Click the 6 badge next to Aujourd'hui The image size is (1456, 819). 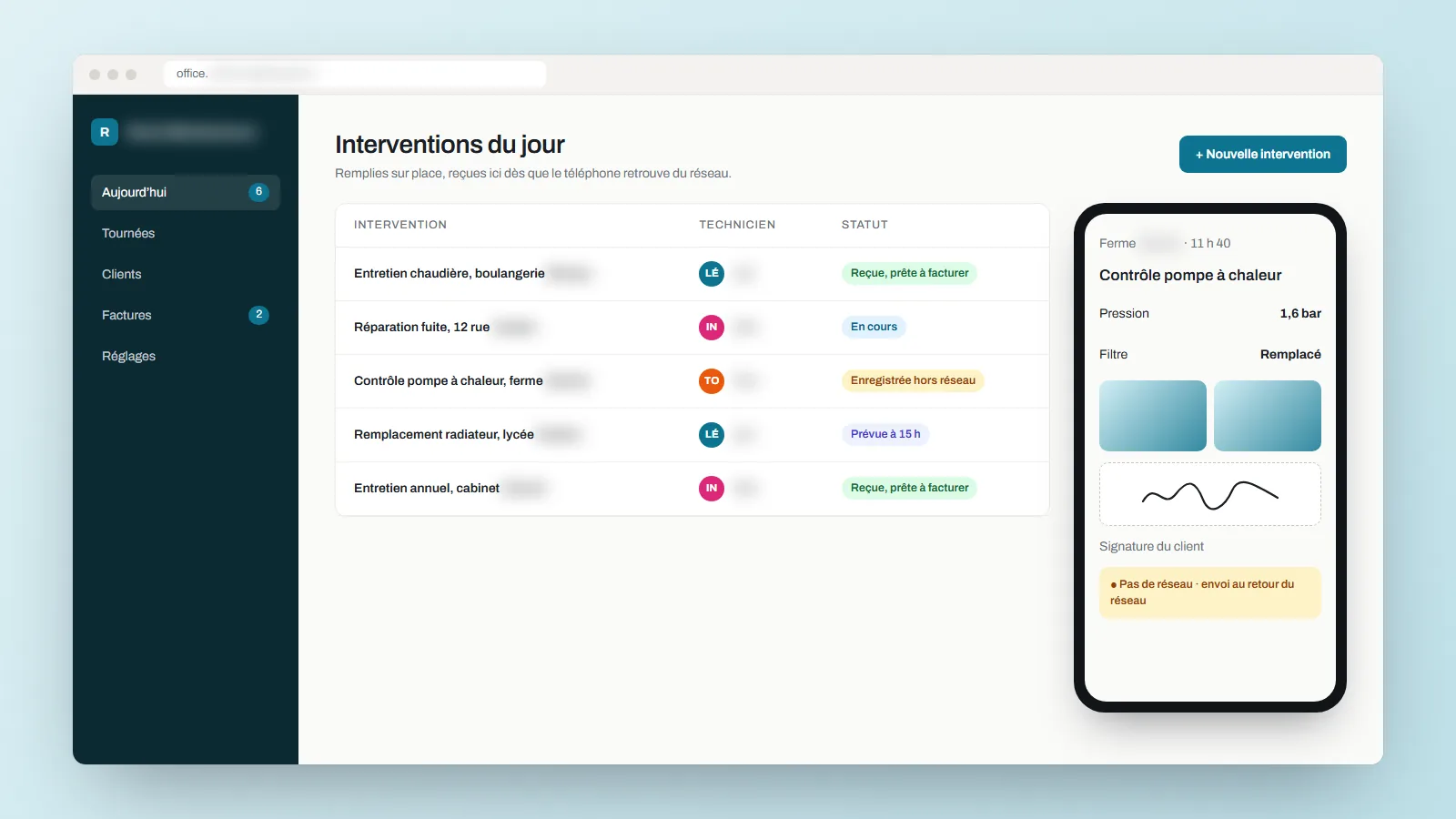(x=258, y=192)
